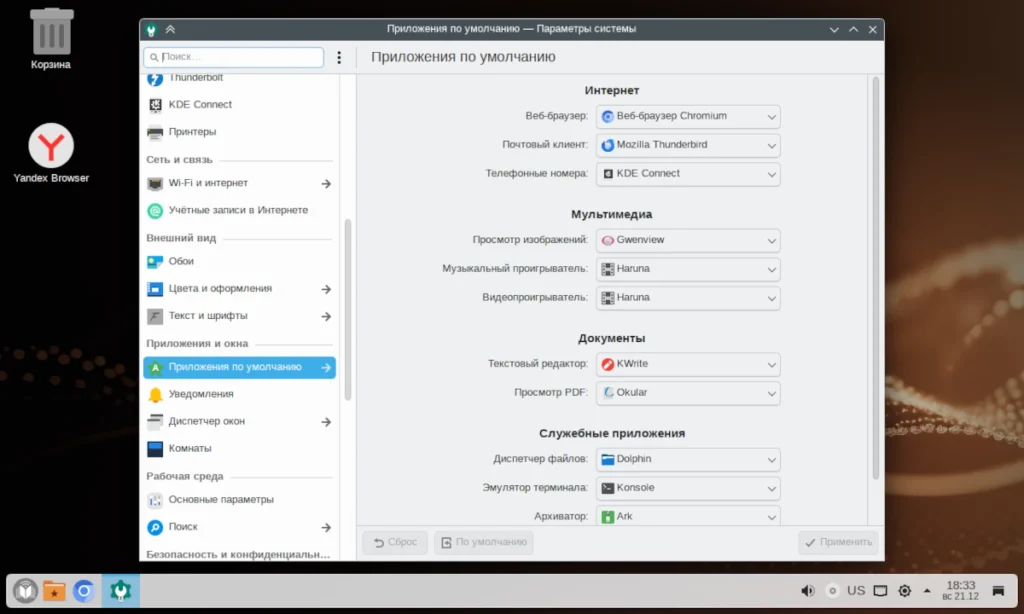Open the Телефонные номера dropdown
Screen dimensions: 1024x614
click(688, 174)
